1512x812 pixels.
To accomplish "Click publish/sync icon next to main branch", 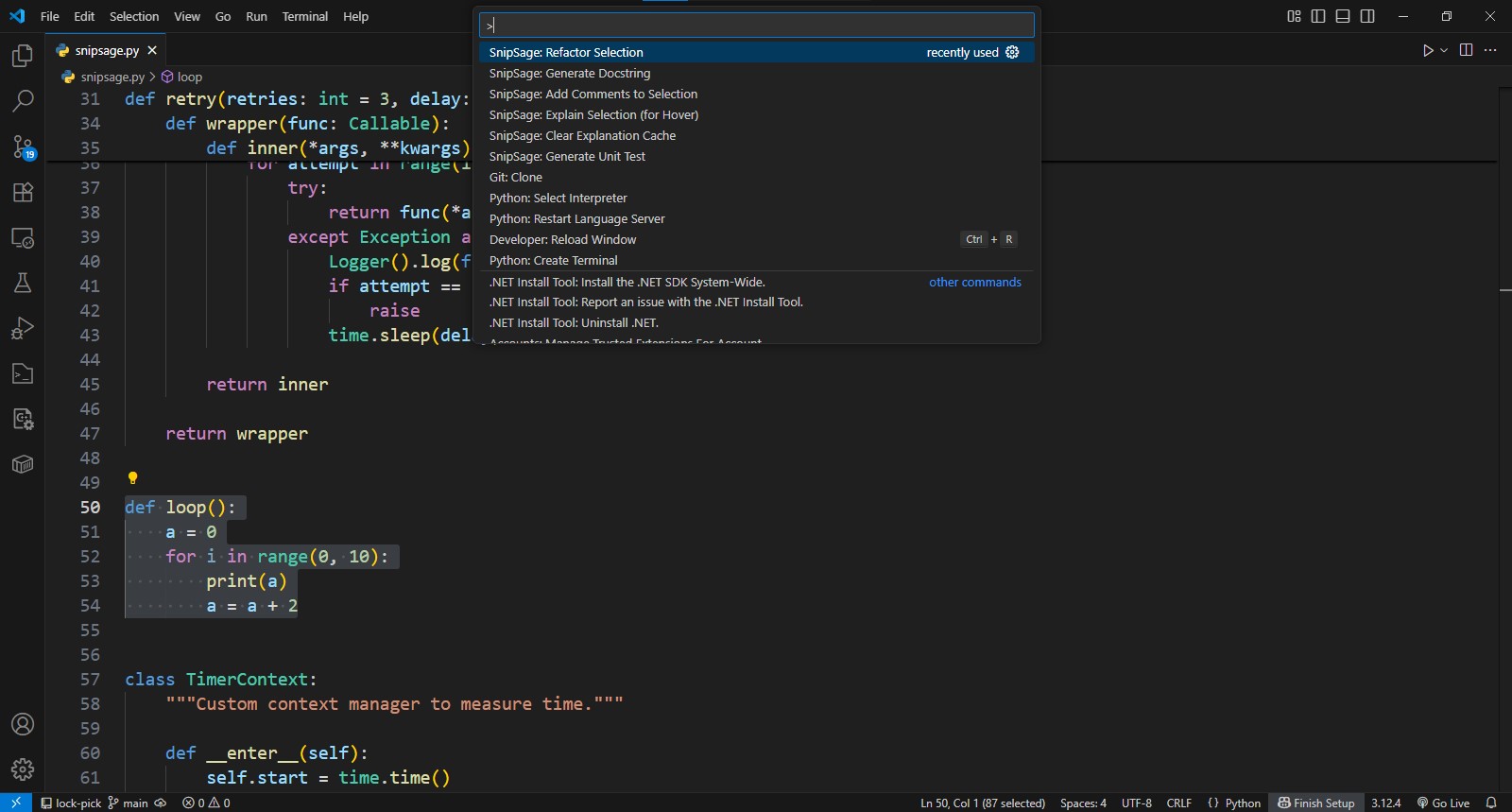I will (x=161, y=803).
